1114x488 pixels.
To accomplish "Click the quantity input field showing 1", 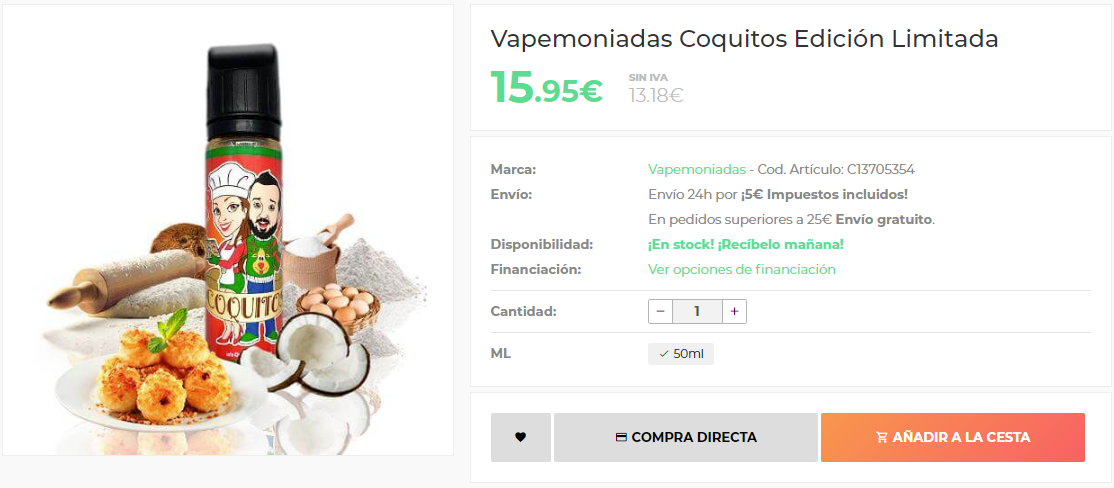I will (x=697, y=312).
